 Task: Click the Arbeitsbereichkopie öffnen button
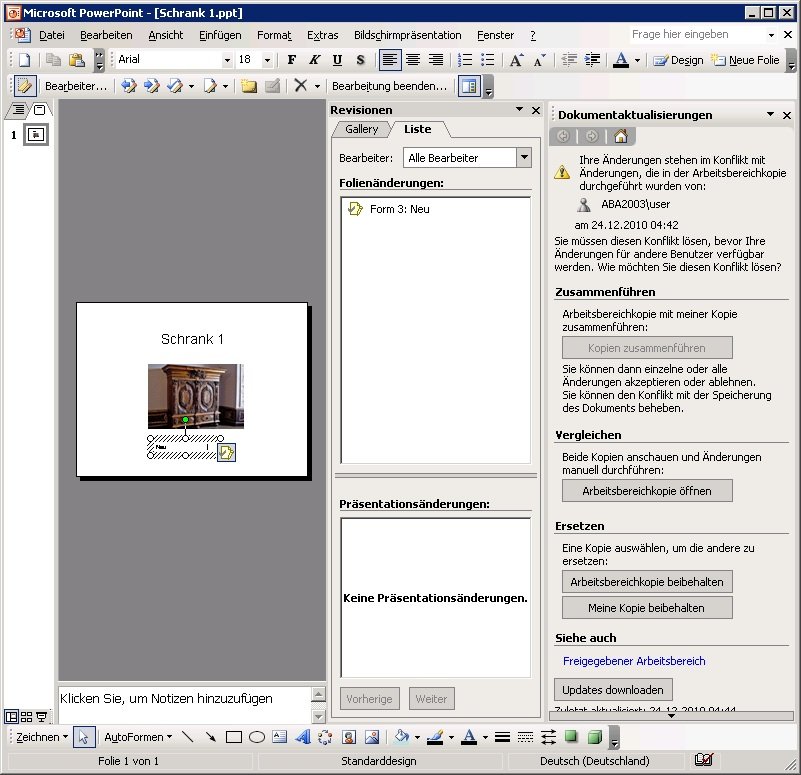(647, 491)
